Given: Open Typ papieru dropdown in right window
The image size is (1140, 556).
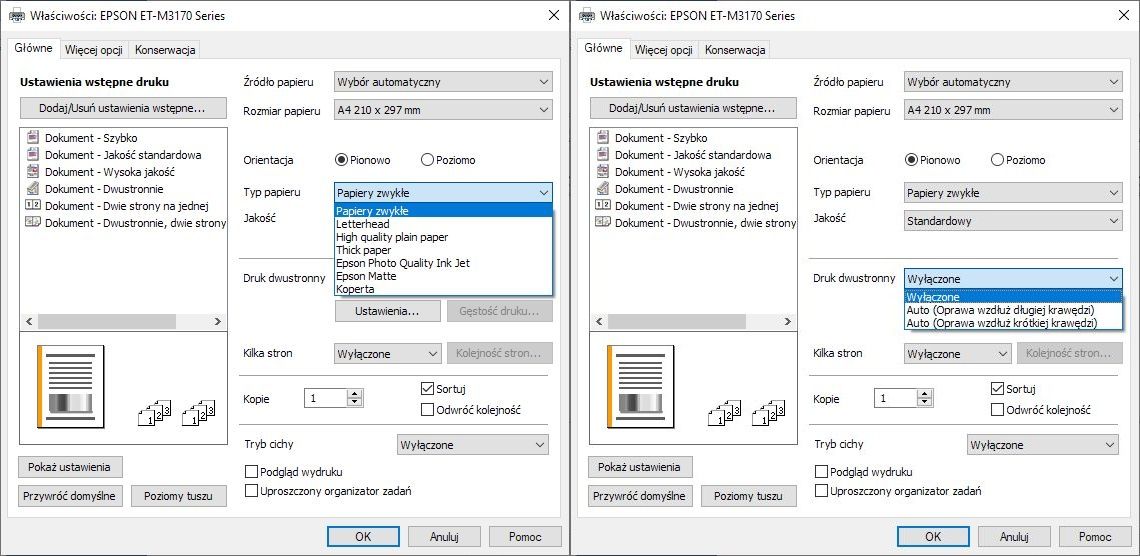Looking at the screenshot, I should [1013, 193].
